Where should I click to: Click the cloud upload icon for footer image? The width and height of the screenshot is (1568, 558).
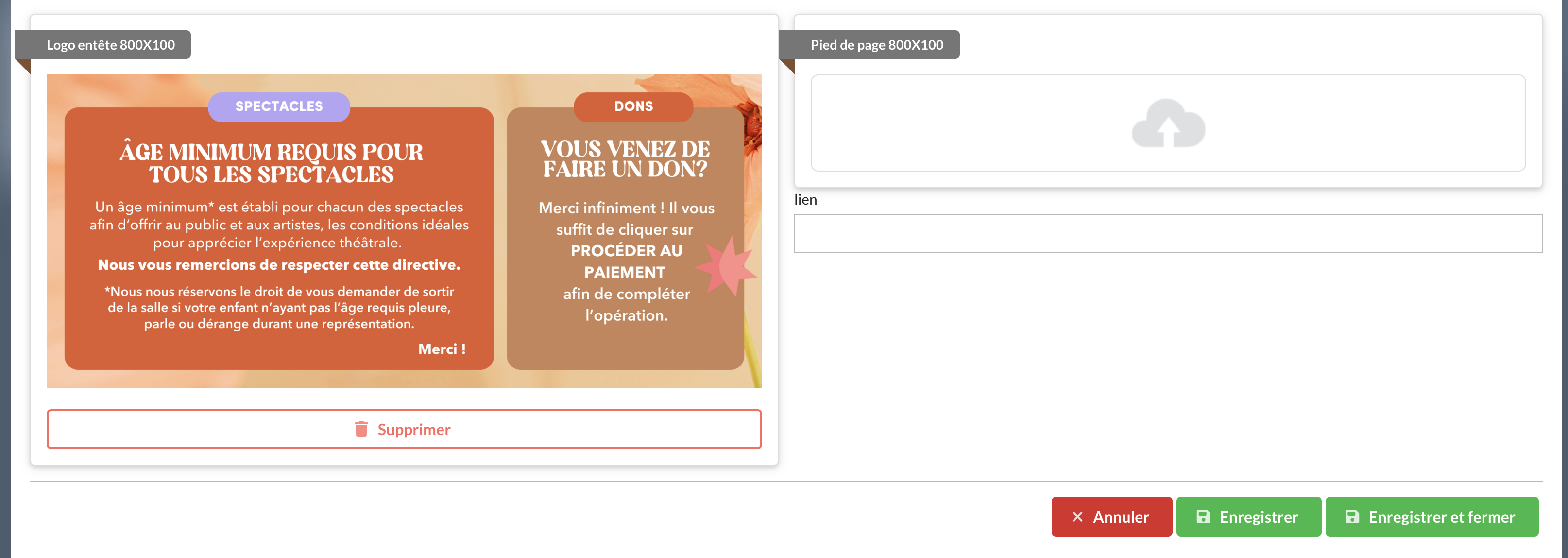pyautogui.click(x=1168, y=123)
